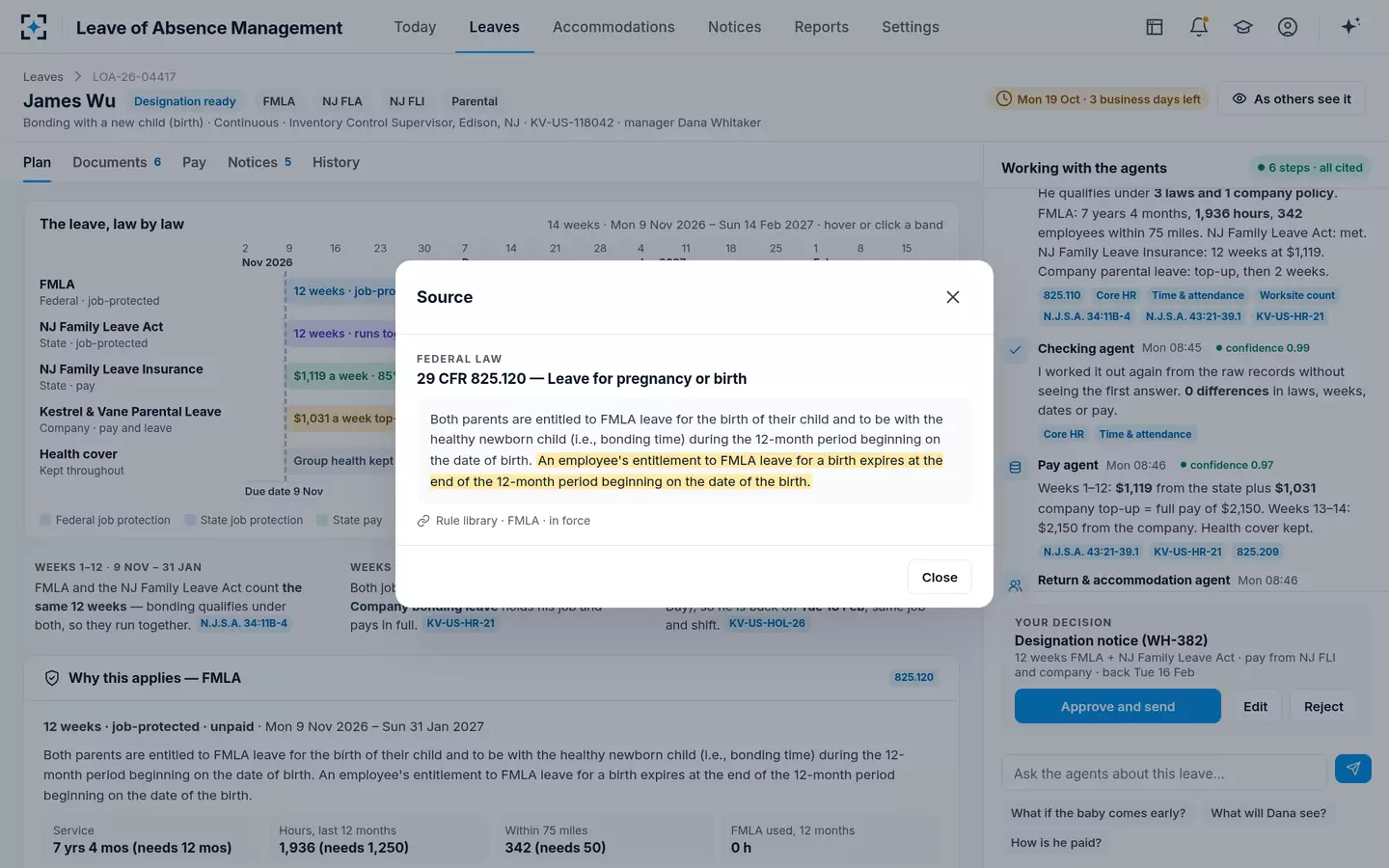
Task: Pick the 'How is he paid?' suggestion
Action: click(x=1056, y=842)
